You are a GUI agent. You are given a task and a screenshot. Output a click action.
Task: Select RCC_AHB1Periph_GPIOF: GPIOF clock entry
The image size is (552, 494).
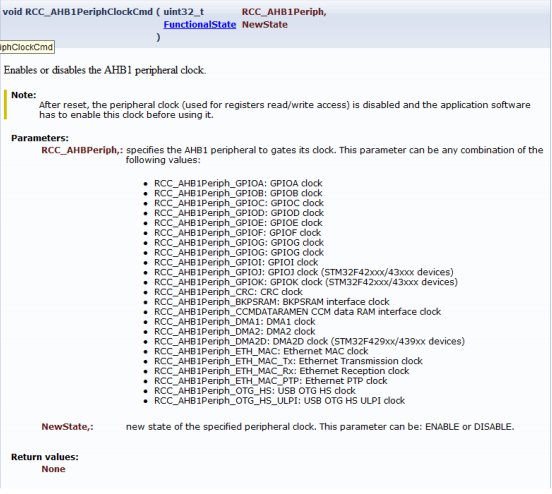coord(237,233)
